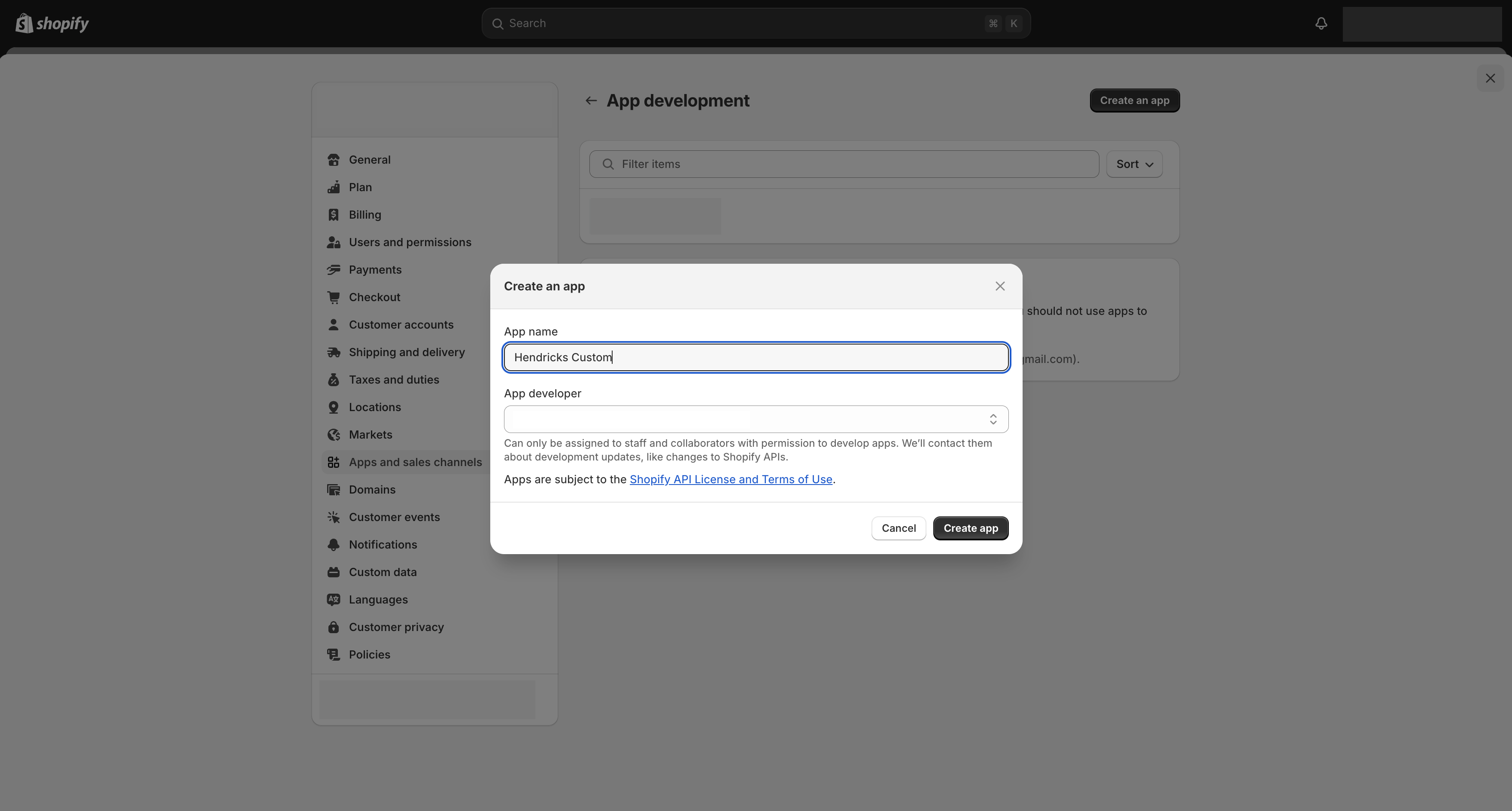
Task: Click the notification bell icon
Action: 1321,22
